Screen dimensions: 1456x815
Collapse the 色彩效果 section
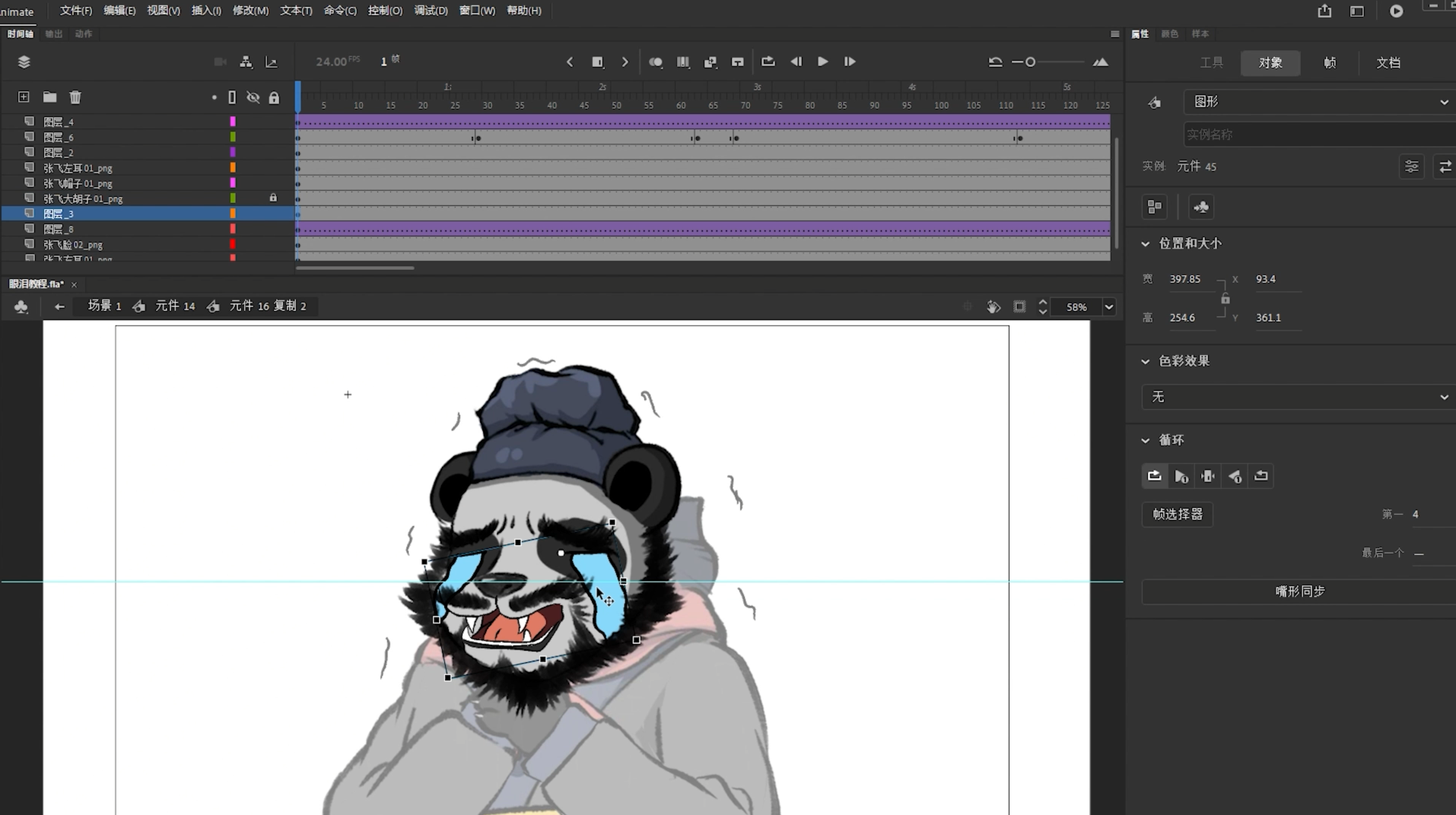click(1146, 362)
